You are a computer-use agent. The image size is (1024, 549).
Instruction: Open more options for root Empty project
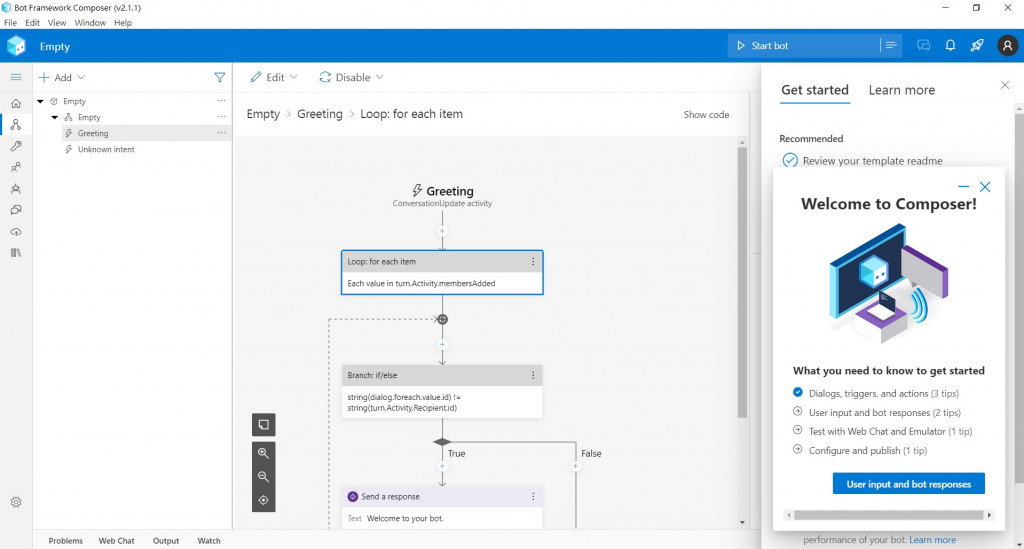coord(221,101)
